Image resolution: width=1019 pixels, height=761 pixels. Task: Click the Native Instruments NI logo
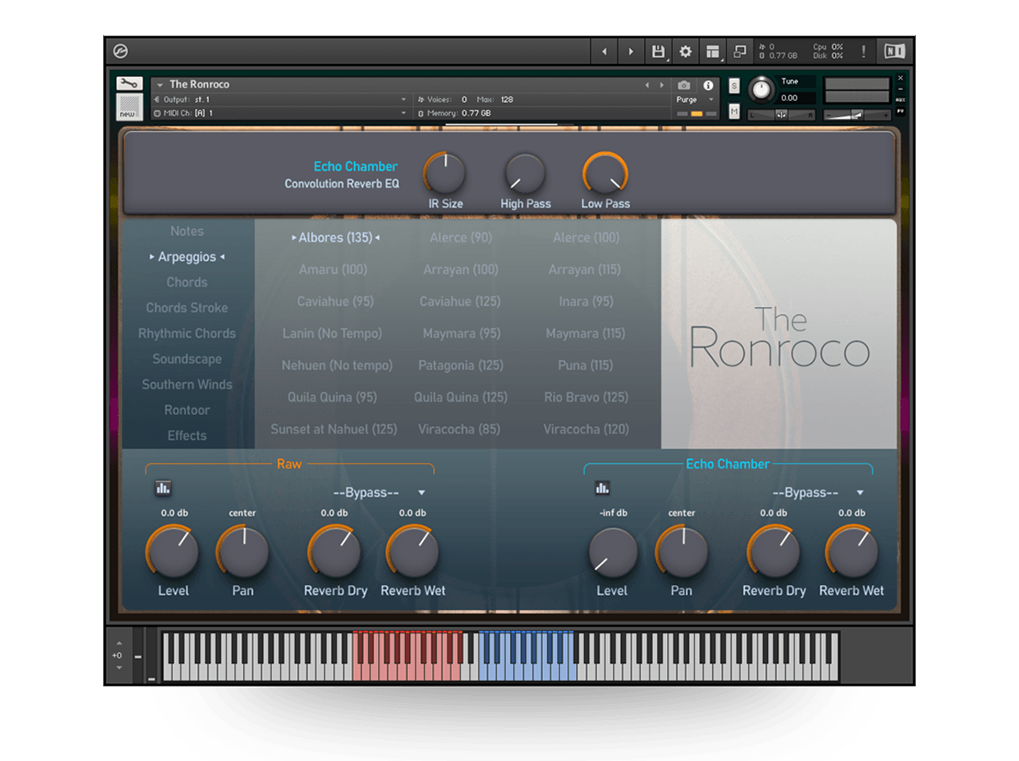[894, 51]
